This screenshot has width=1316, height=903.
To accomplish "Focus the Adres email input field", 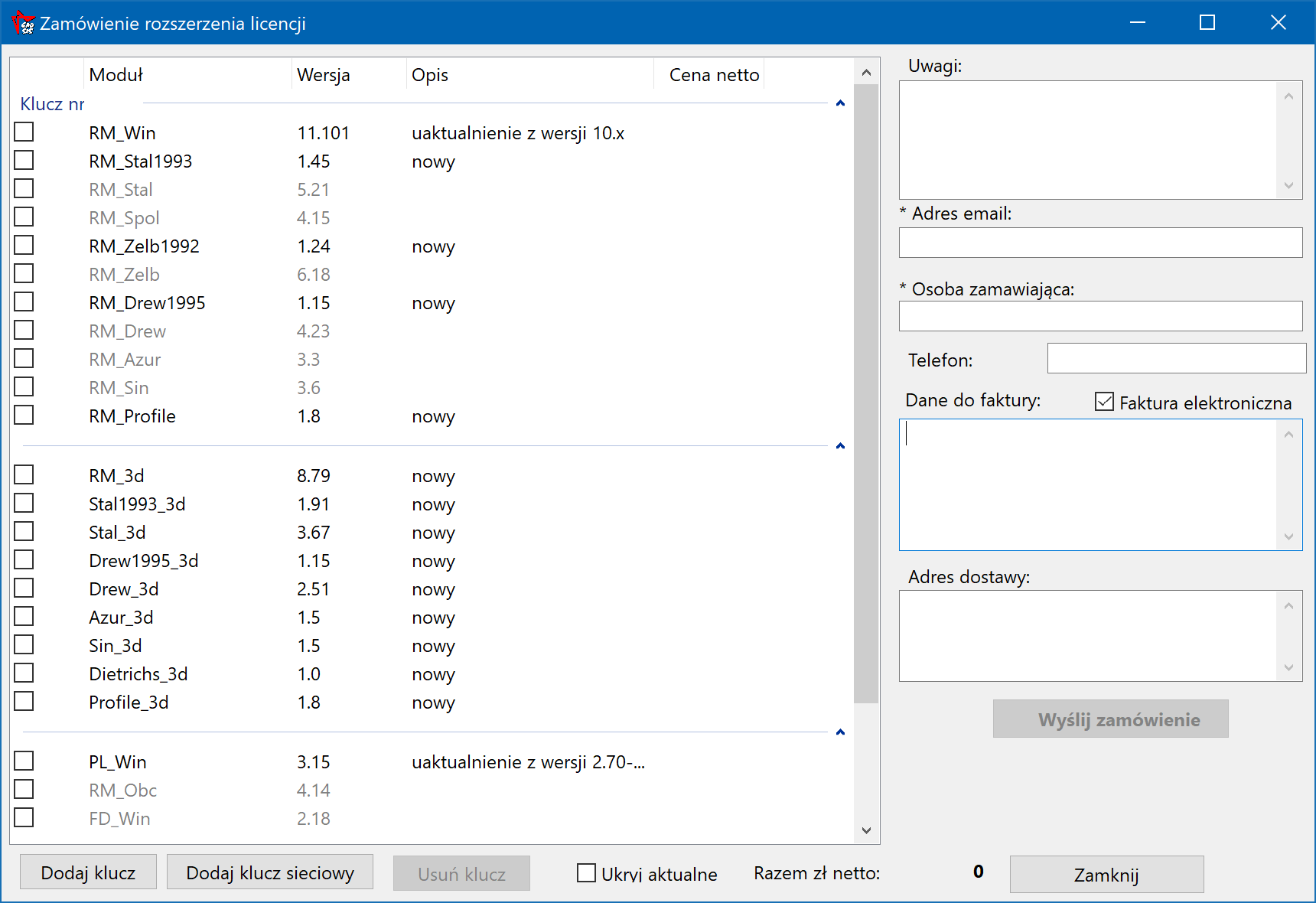I will (1100, 243).
